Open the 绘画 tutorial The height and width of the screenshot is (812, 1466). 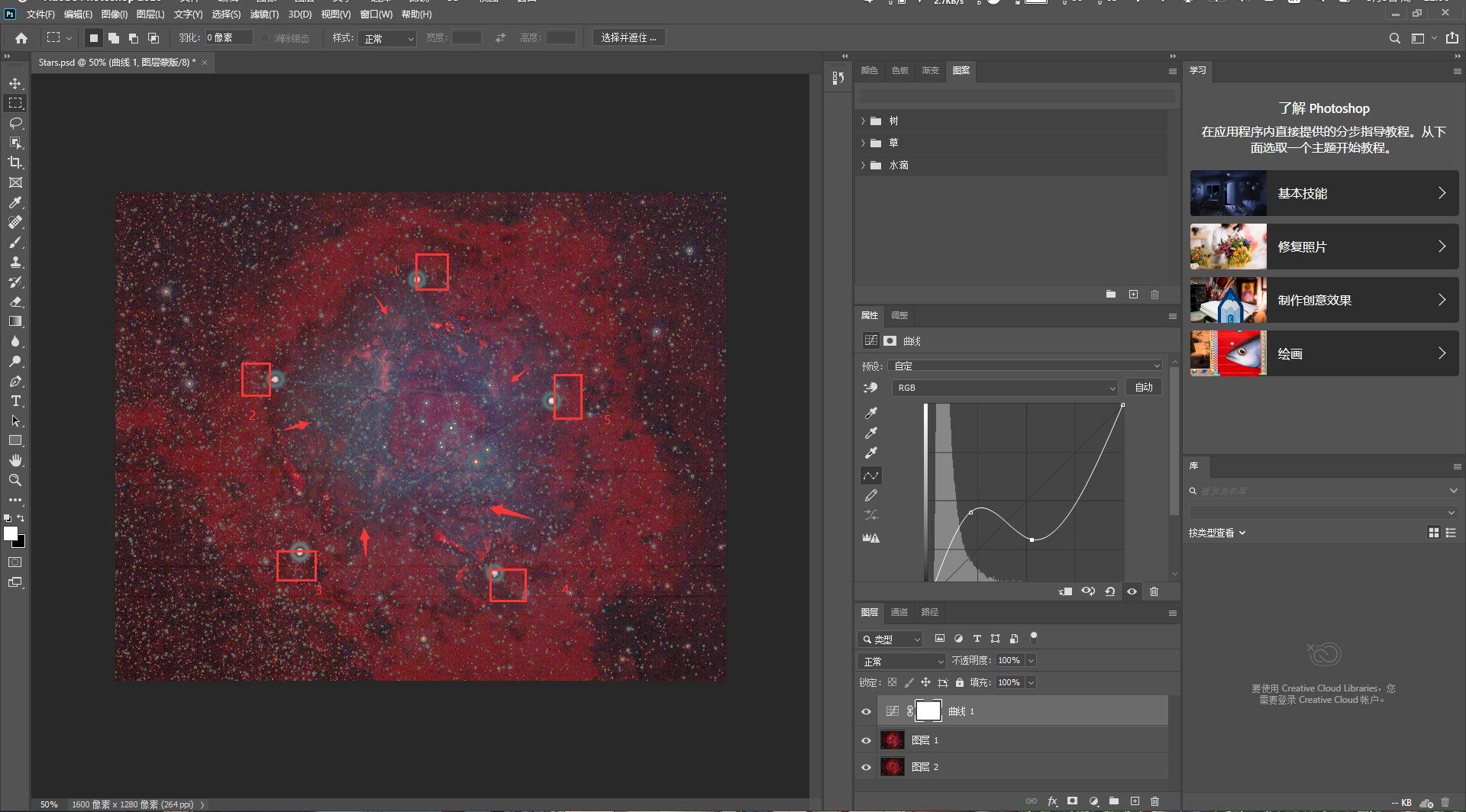(1324, 353)
